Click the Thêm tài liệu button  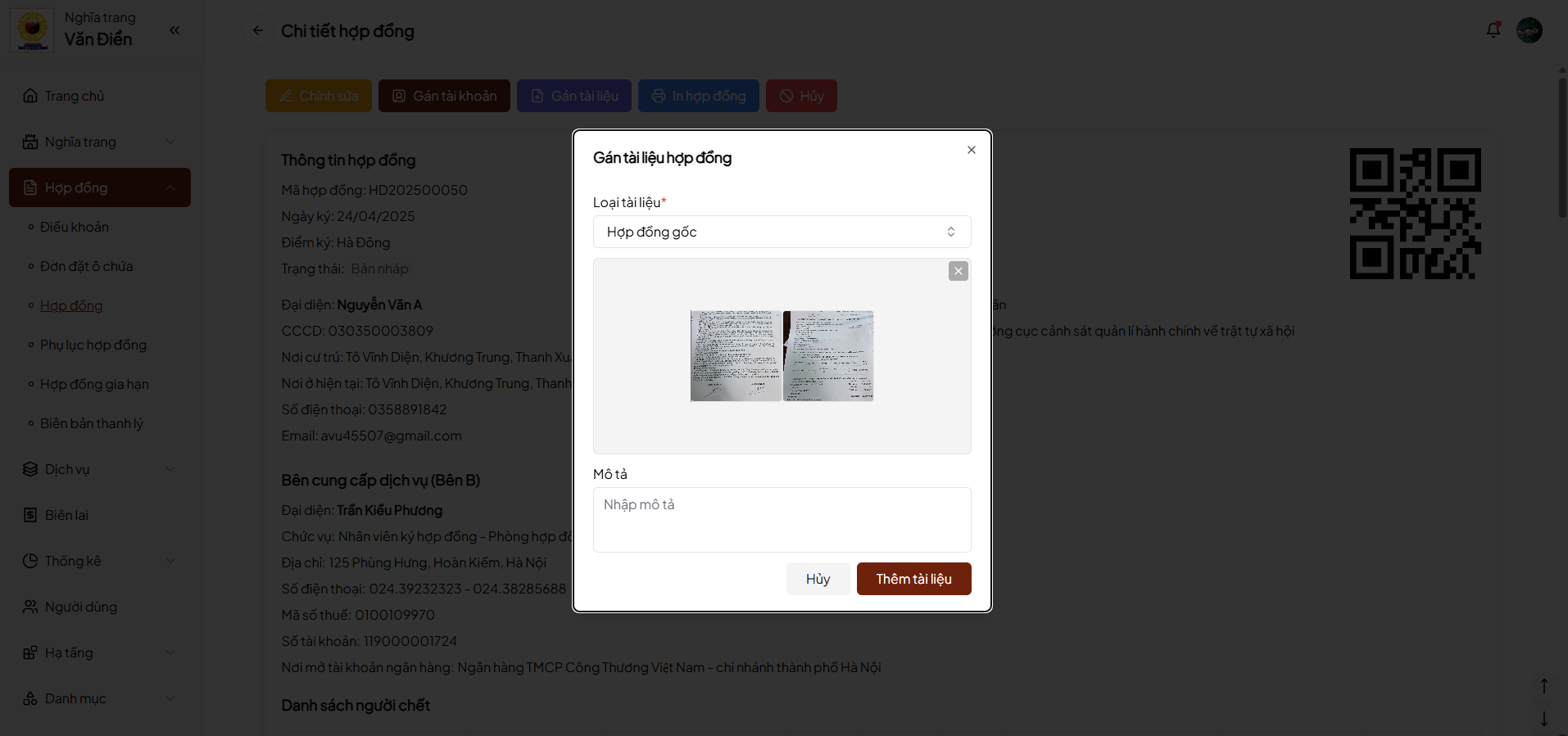913,579
